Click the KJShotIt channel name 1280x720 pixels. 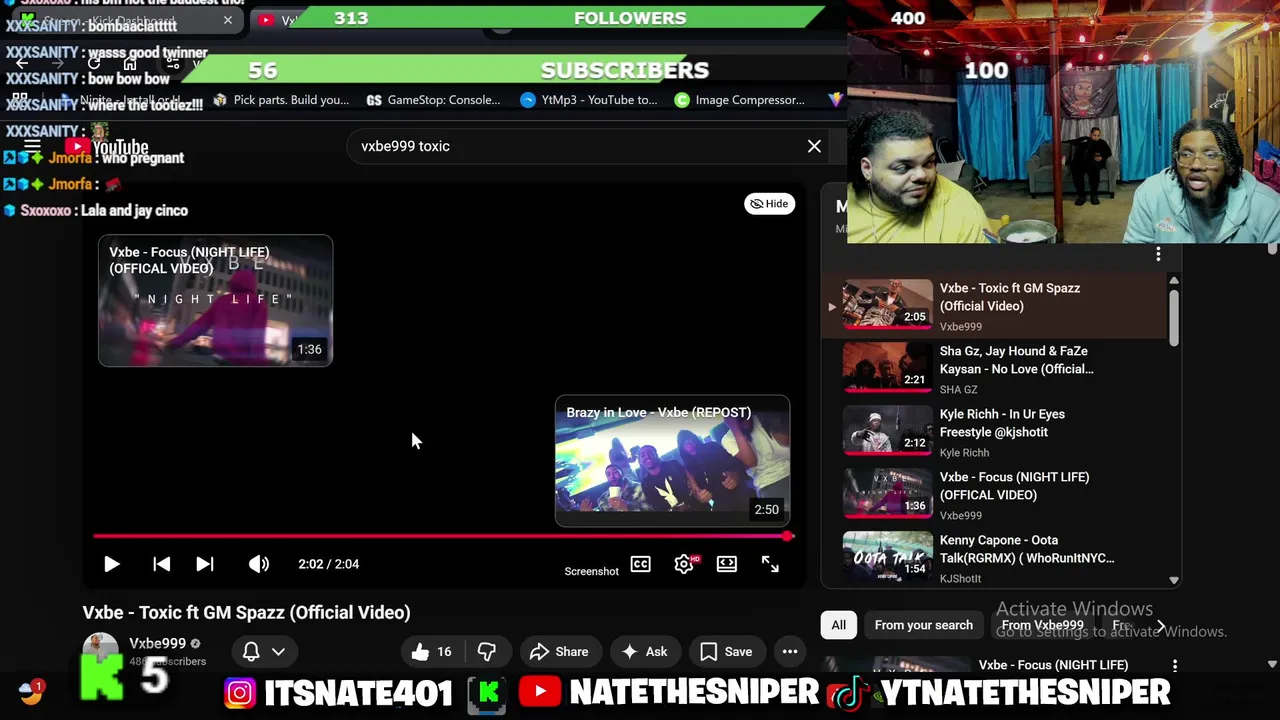pyautogui.click(x=960, y=579)
